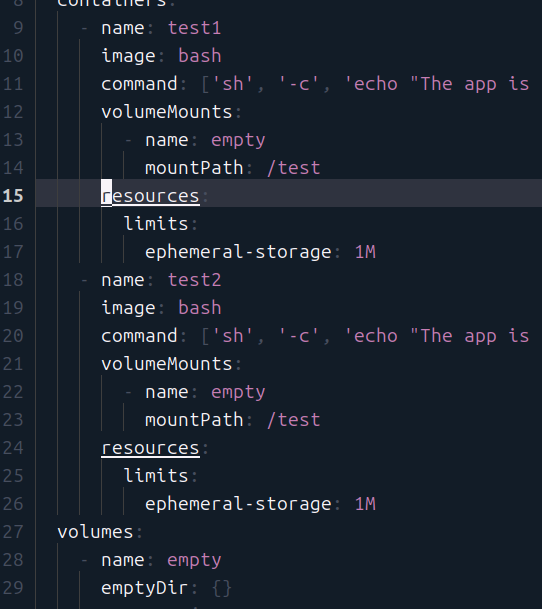Click ephemeral-storage on line 17
This screenshot has width=542, height=609.
[238, 252]
